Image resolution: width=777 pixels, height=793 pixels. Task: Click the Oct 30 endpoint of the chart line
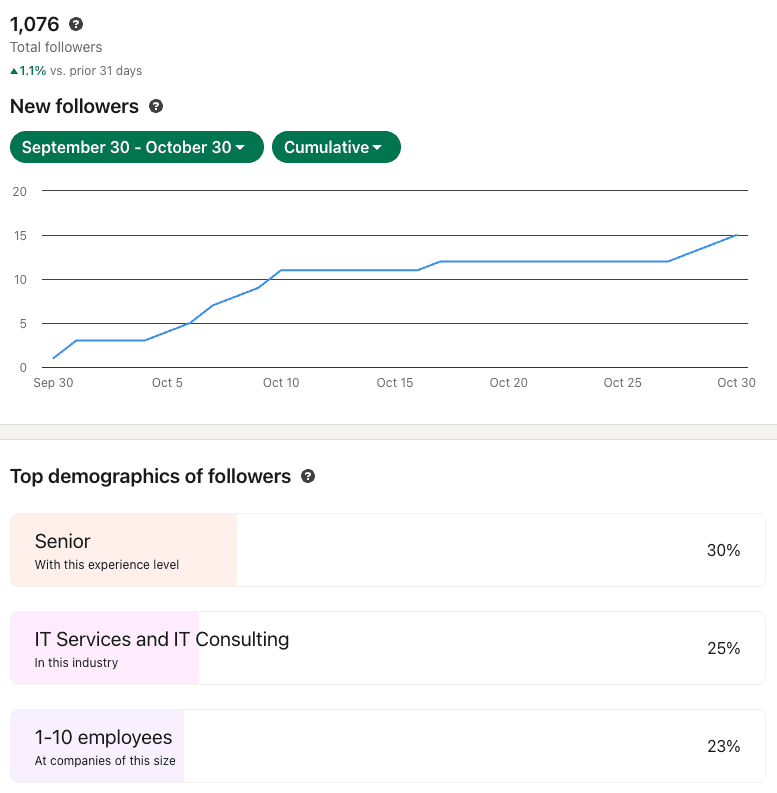pos(736,235)
